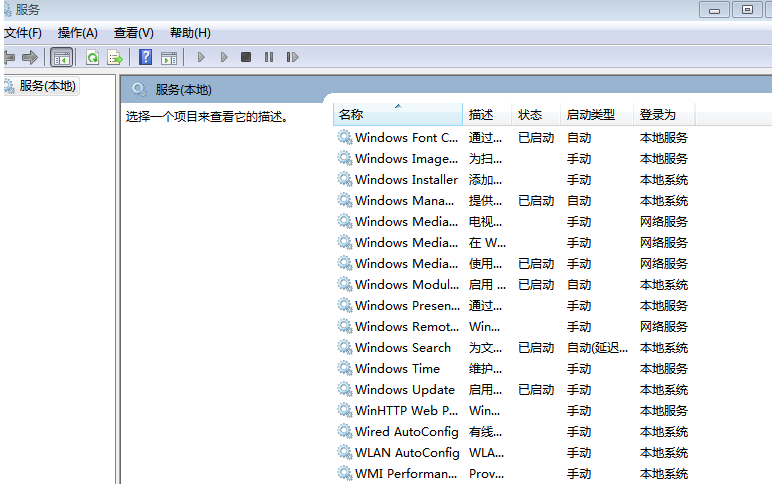Open the 文件(F) menu

[x=21, y=33]
